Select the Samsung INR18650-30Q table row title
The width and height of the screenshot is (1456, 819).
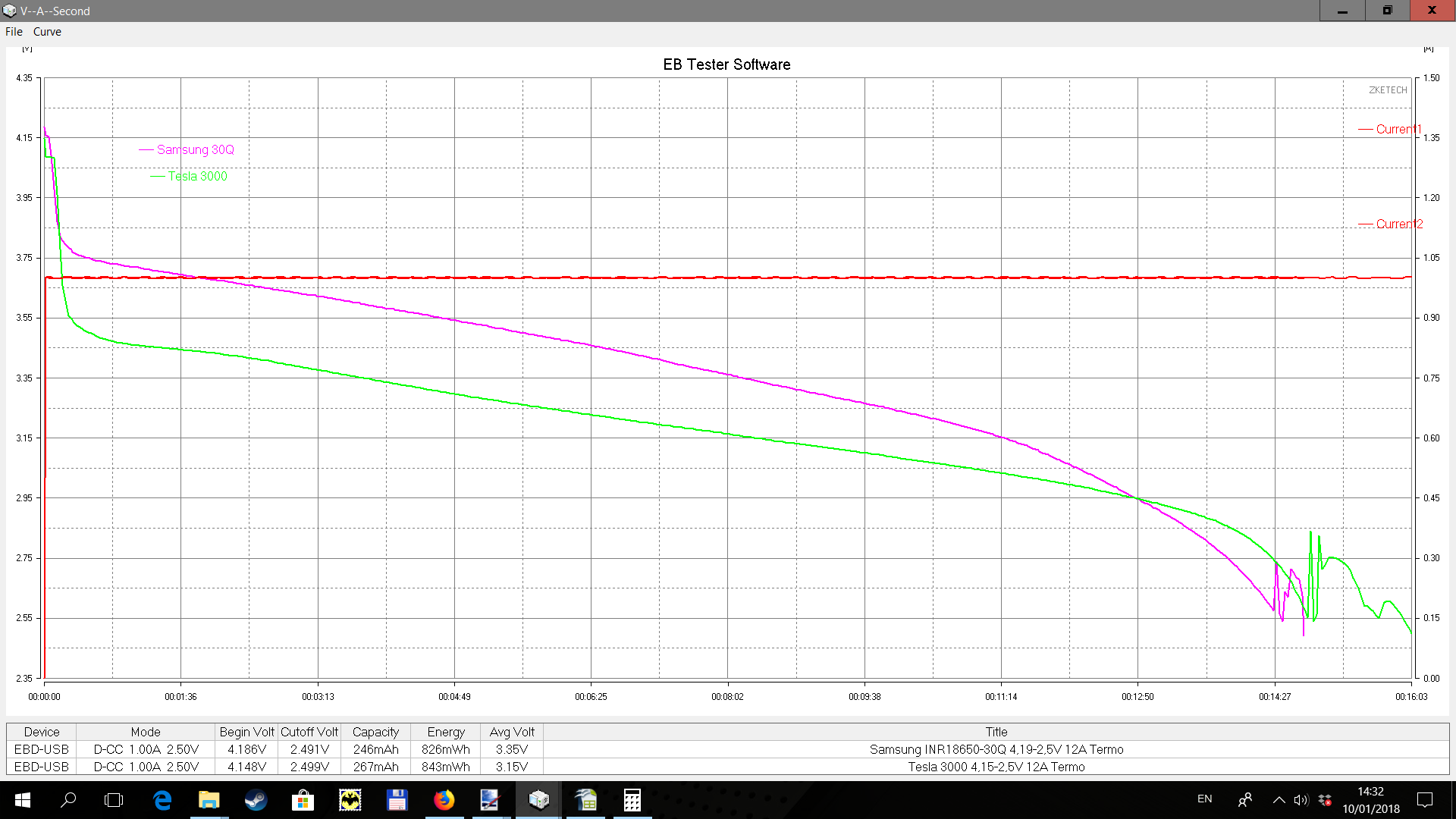pyautogui.click(x=996, y=750)
